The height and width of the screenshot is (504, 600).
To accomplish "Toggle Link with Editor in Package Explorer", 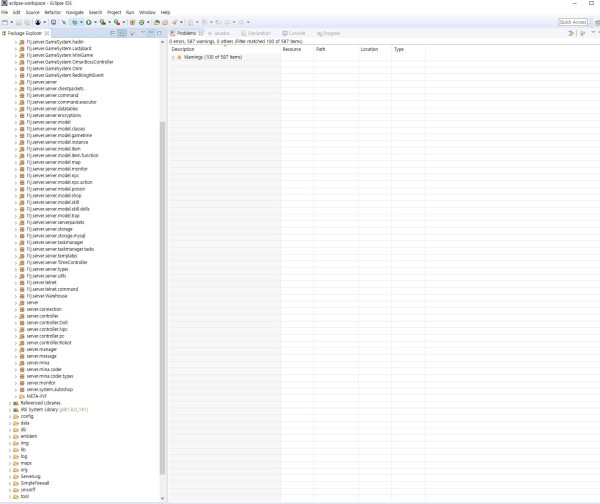I will pos(122,33).
